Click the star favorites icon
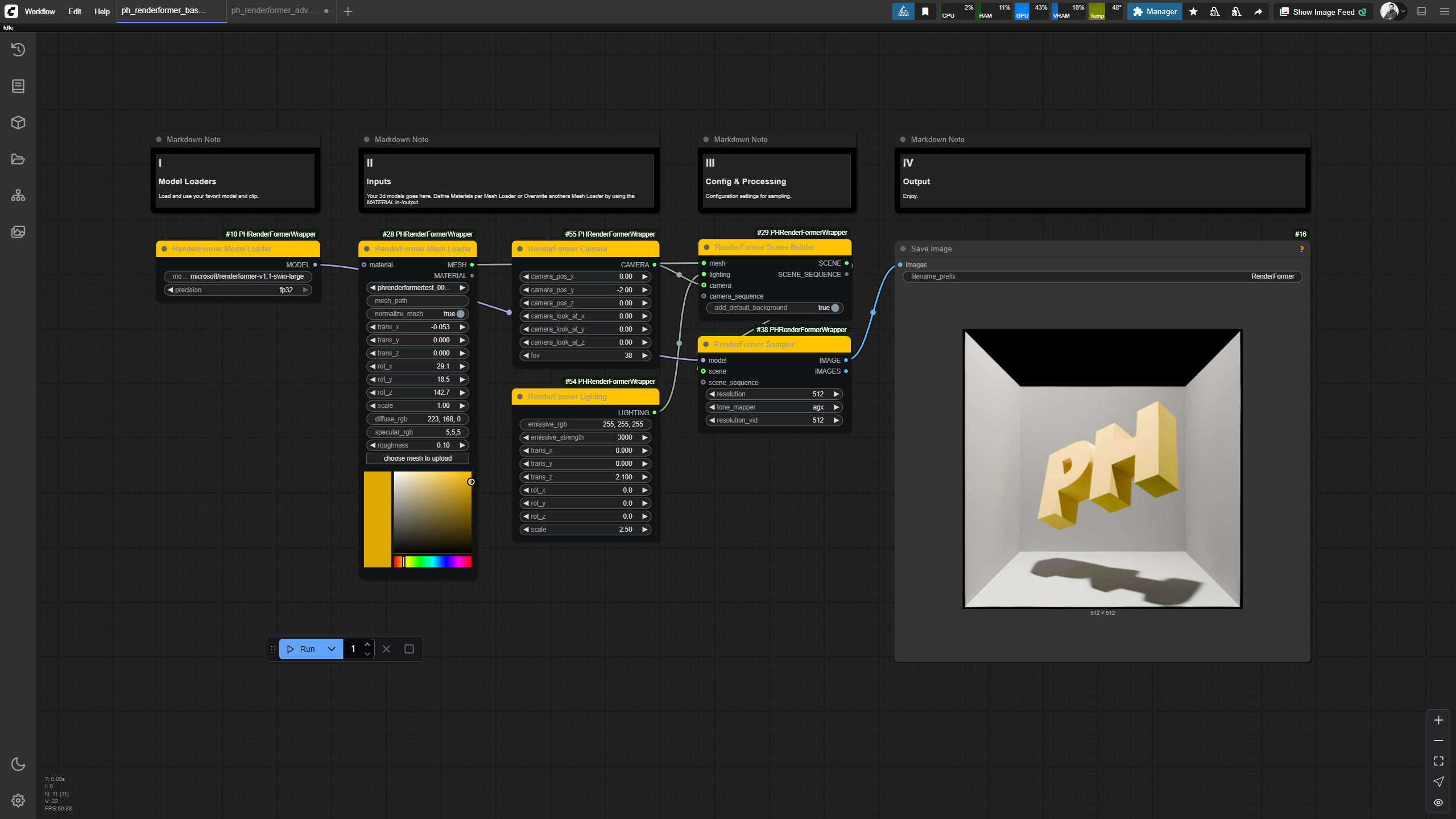This screenshot has width=1456, height=819. click(x=1193, y=11)
